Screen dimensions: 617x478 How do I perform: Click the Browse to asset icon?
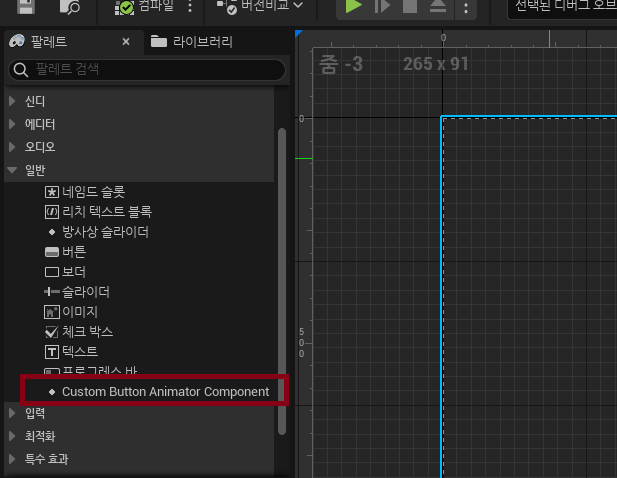pos(70,7)
